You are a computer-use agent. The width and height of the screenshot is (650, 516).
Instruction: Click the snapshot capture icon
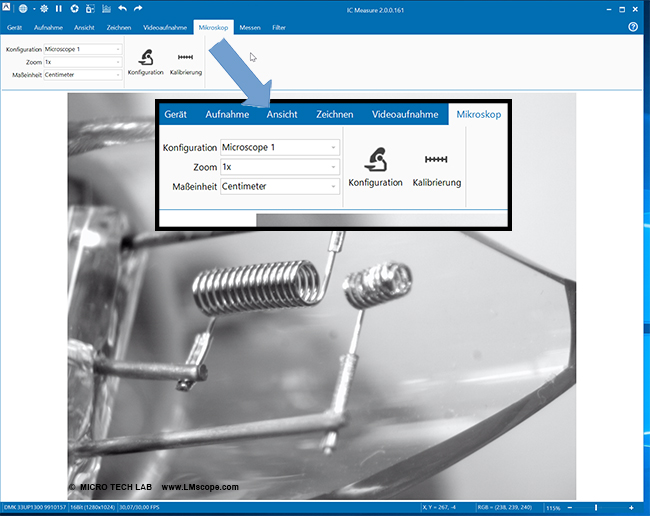click(74, 8)
